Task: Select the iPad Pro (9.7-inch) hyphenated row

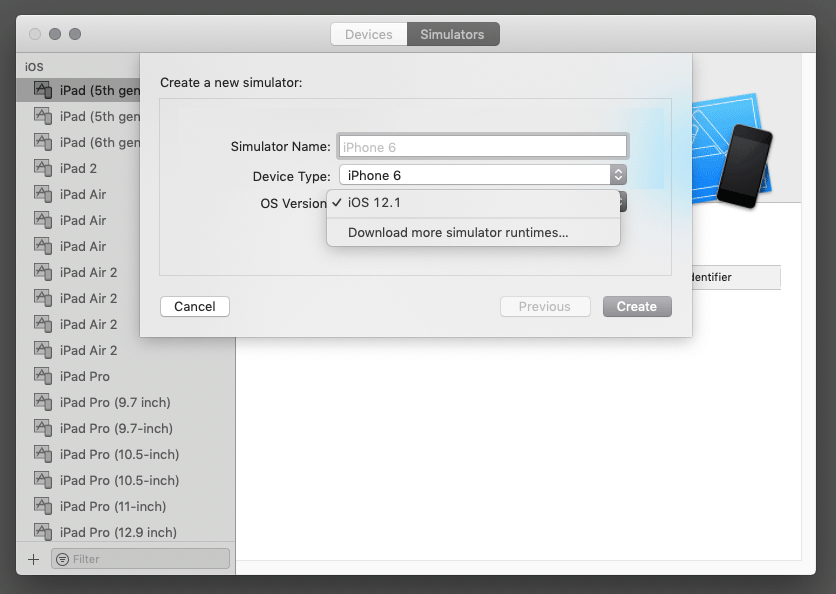Action: pos(126,428)
